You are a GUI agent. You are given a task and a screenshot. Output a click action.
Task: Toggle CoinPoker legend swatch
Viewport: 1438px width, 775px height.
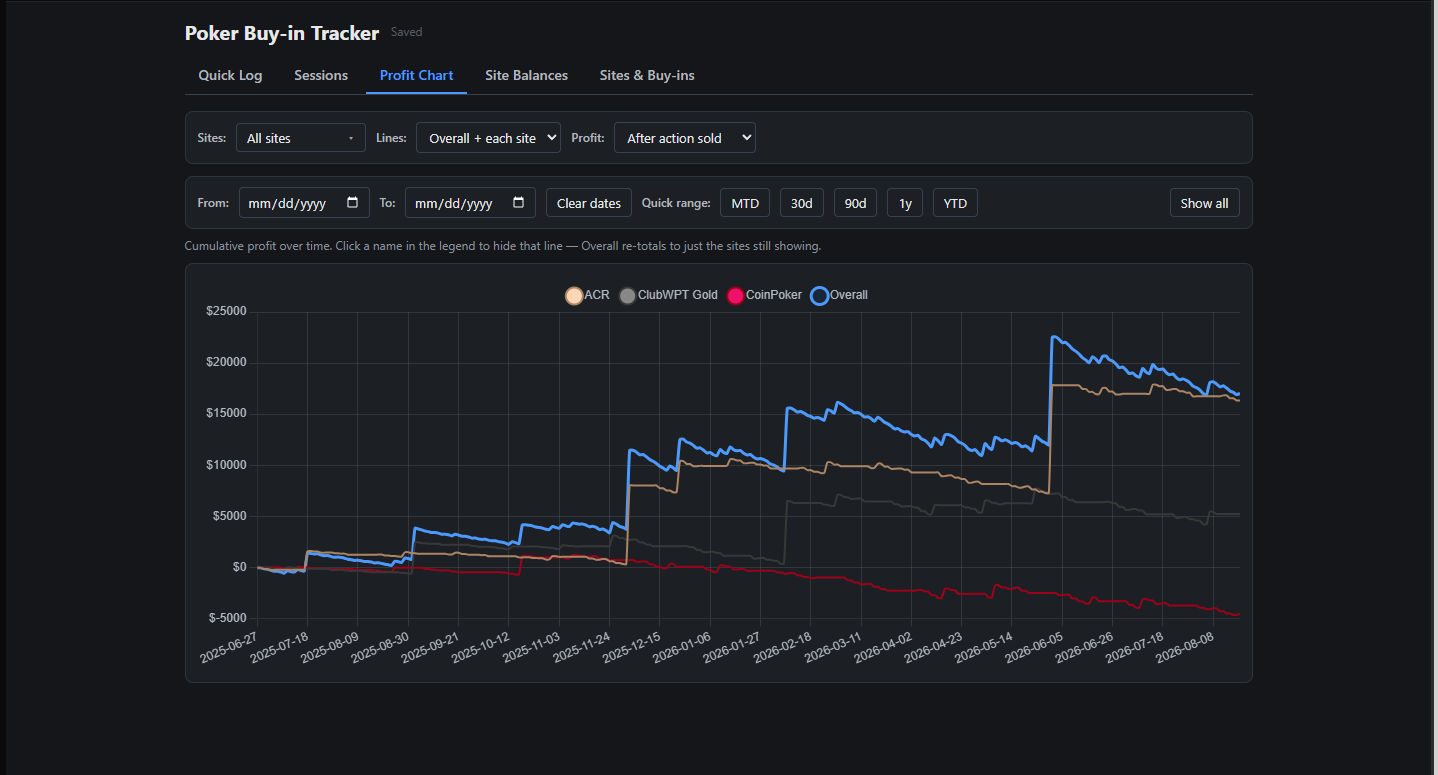[736, 296]
